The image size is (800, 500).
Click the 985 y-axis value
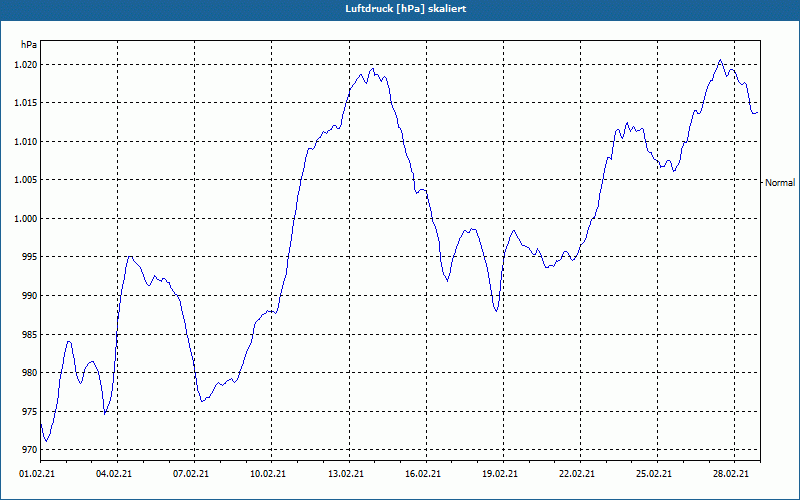pyautogui.click(x=30, y=335)
